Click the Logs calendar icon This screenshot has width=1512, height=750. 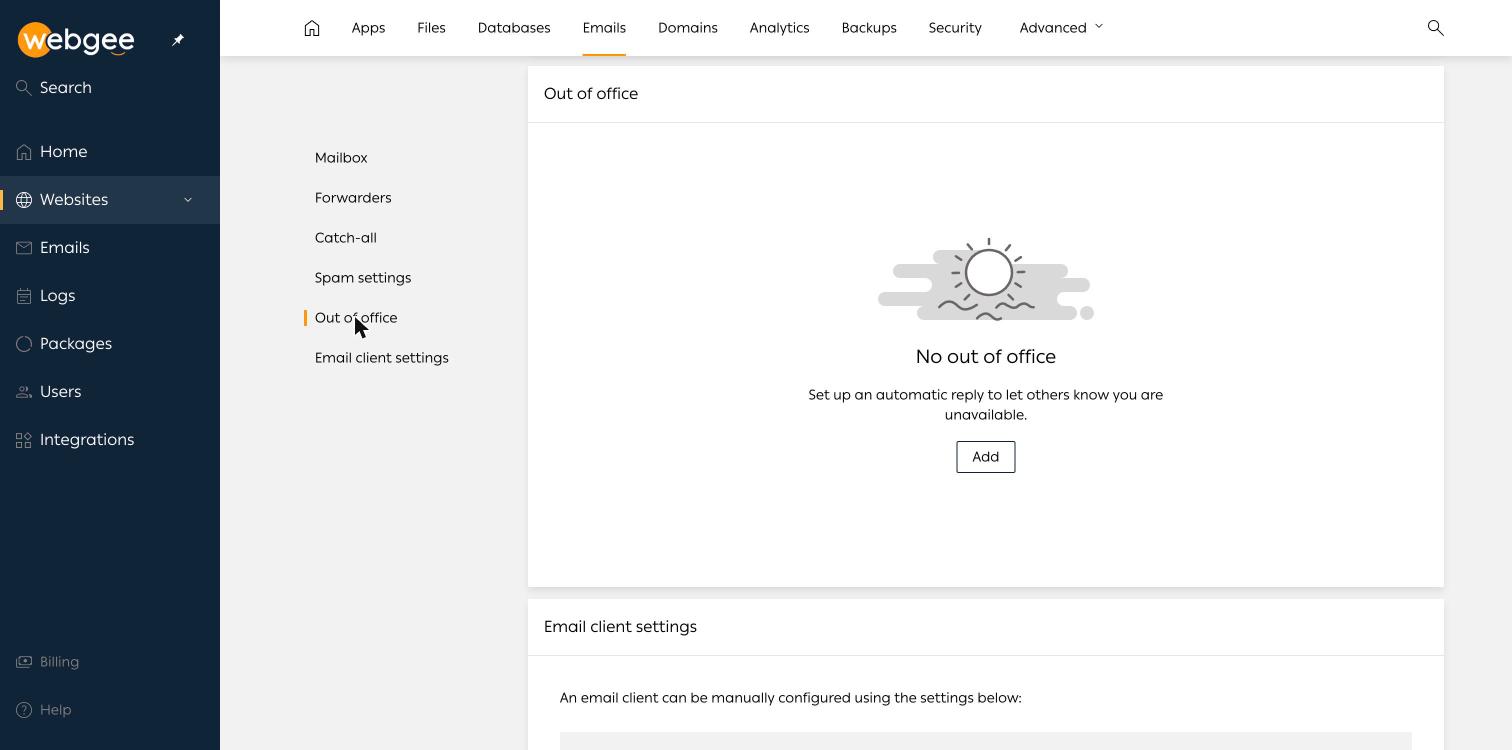coord(24,296)
